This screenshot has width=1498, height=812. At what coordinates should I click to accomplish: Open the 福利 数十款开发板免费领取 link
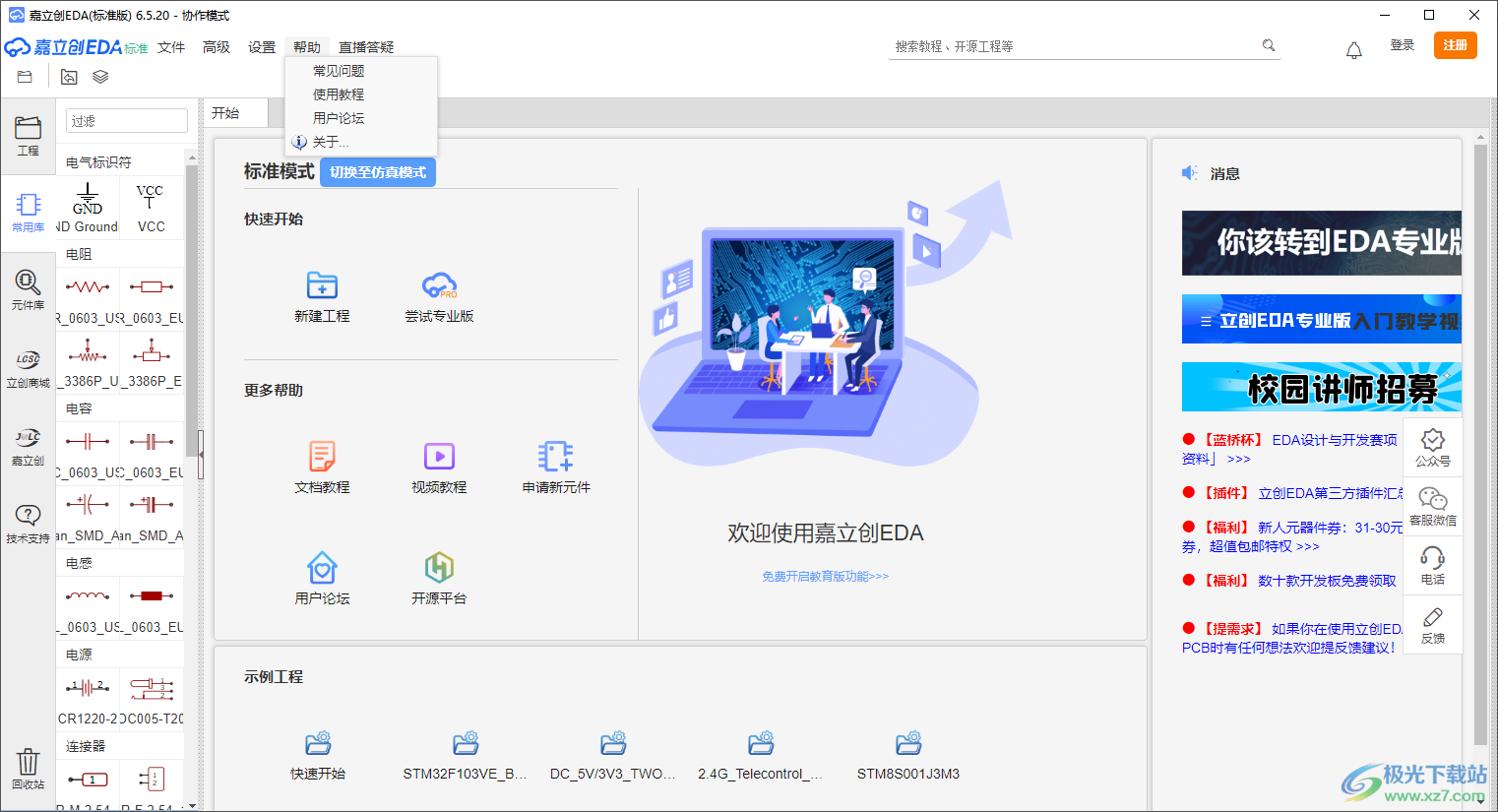(1289, 581)
